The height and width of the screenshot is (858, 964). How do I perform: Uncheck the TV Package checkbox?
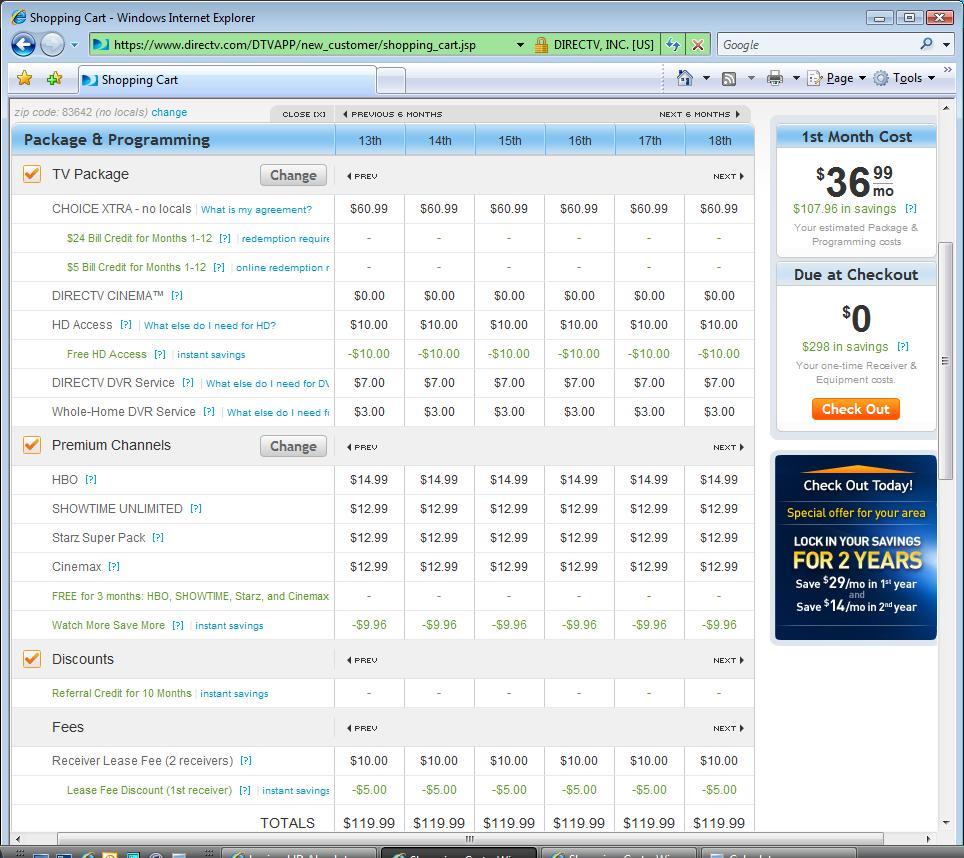click(x=32, y=174)
